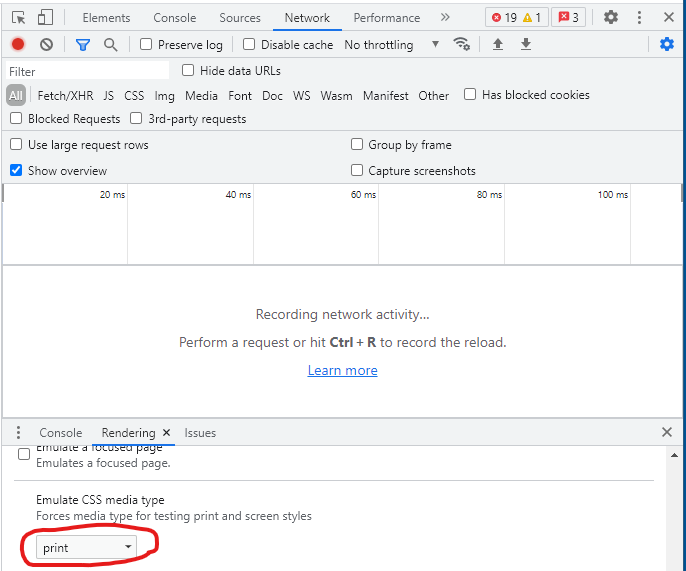Toggle the network filter funnel icon
This screenshot has width=686, height=571.
83,45
